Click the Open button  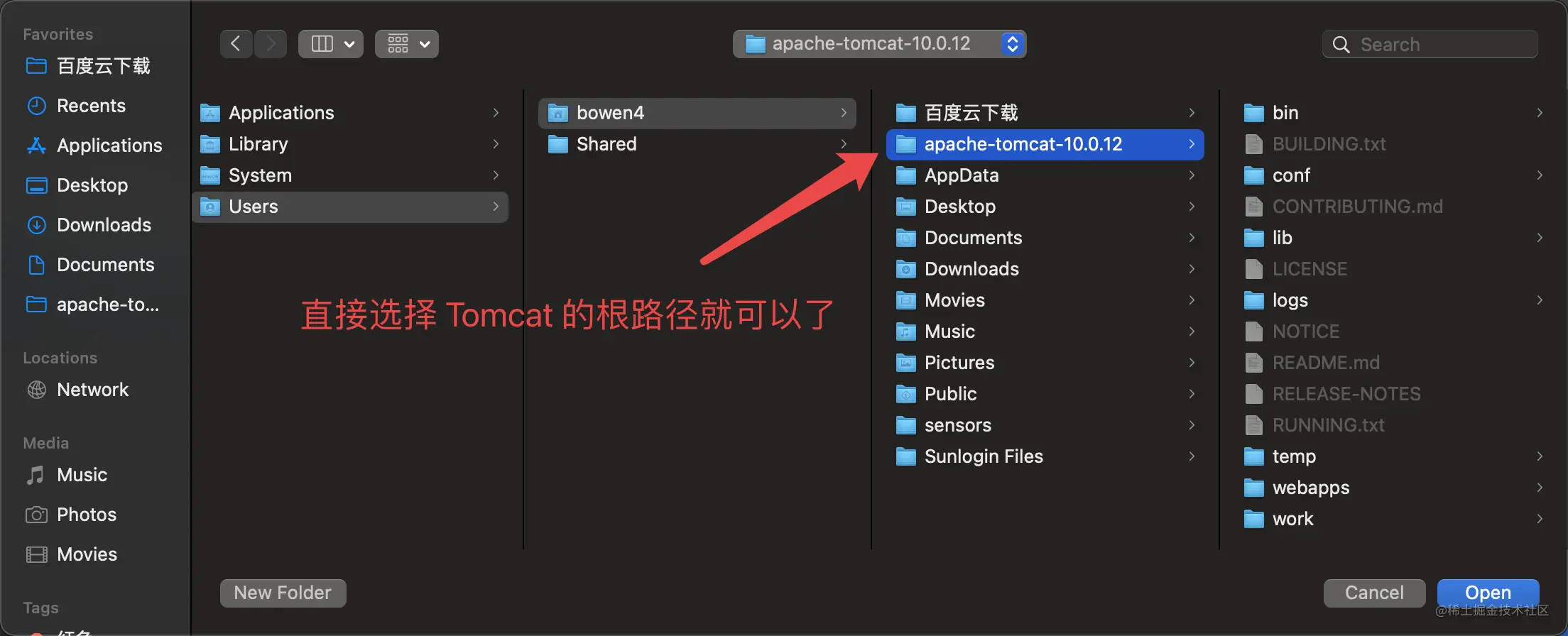coord(1488,593)
